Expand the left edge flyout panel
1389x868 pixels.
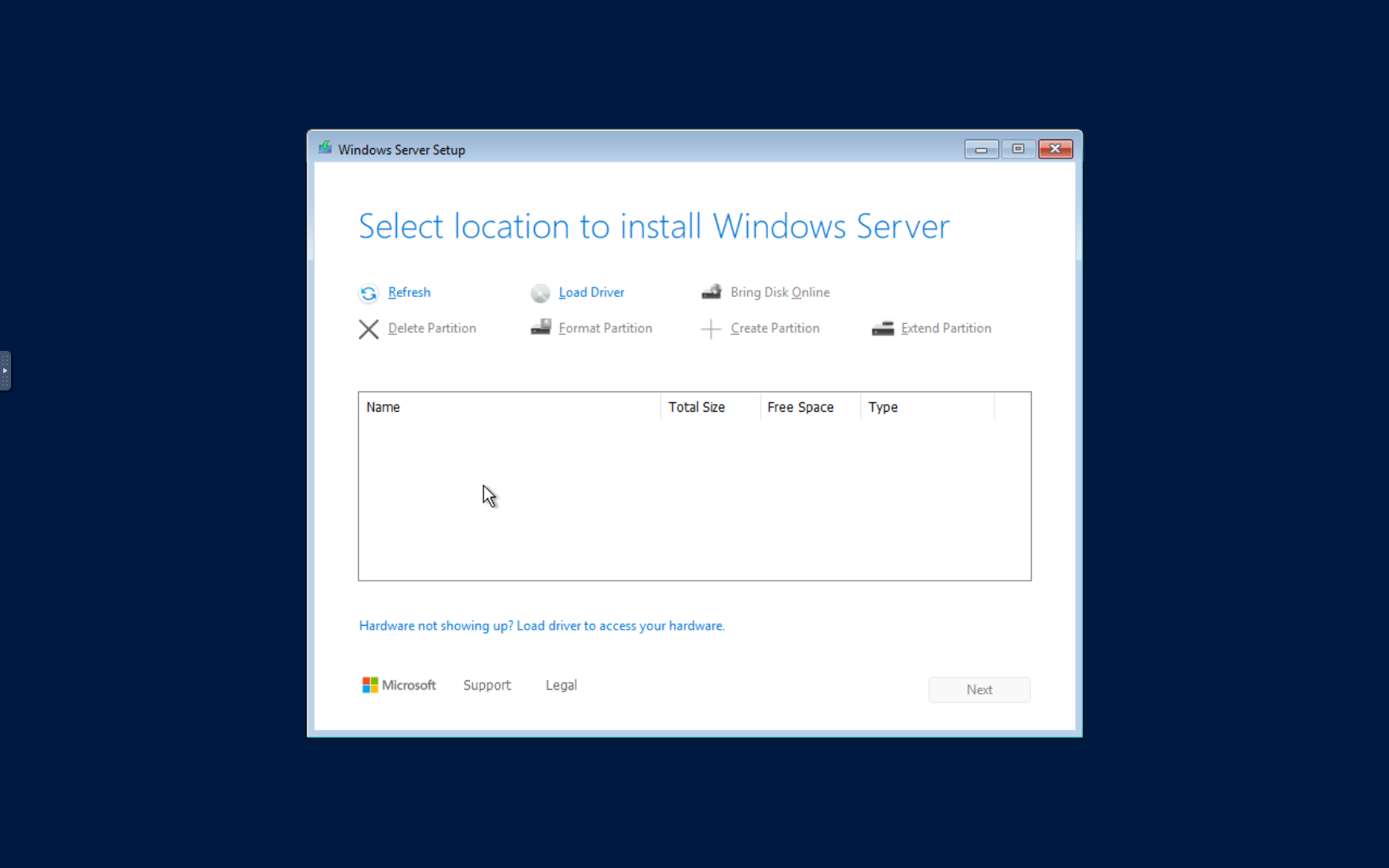6,371
